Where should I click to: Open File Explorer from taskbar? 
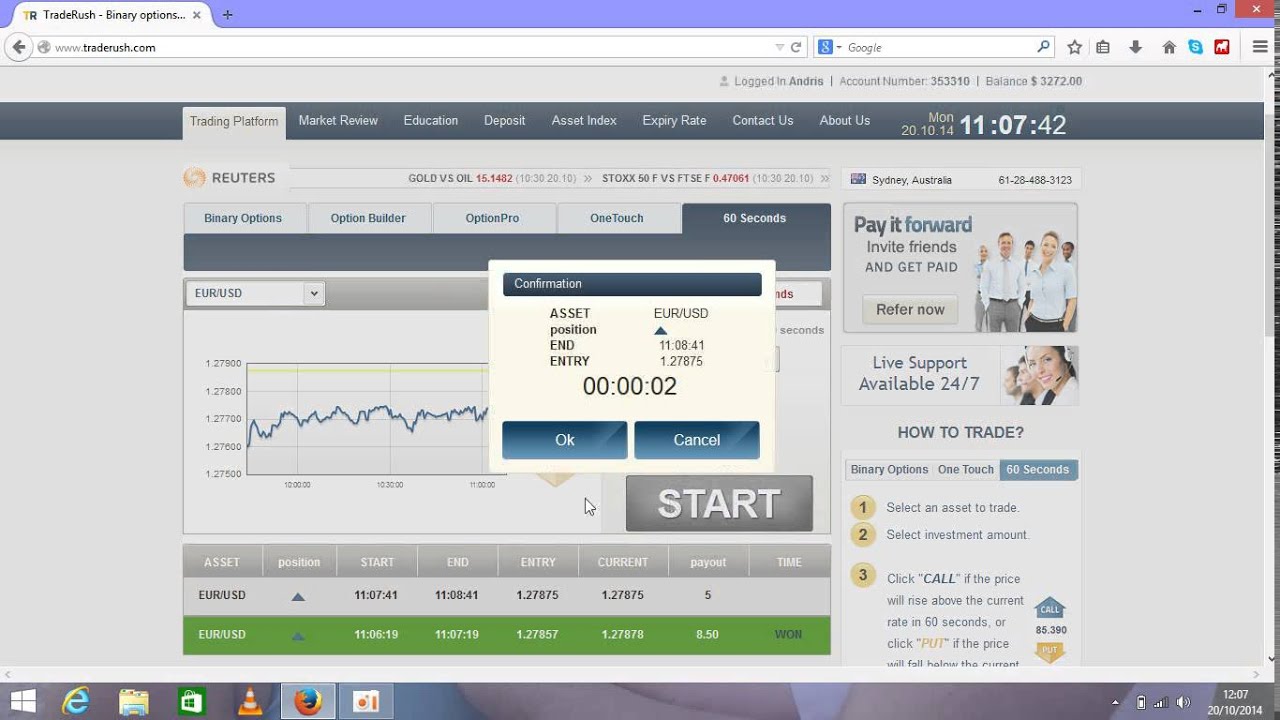134,702
